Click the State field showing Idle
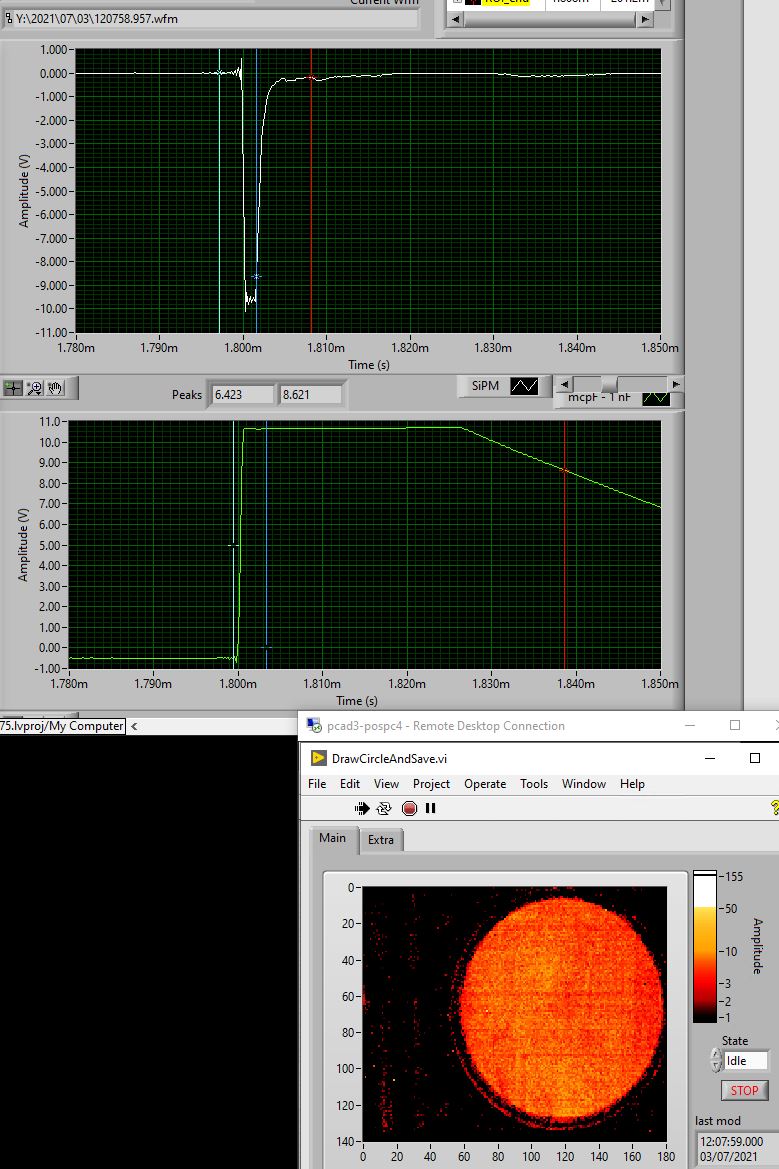The width and height of the screenshot is (779, 1169). pyautogui.click(x=746, y=1061)
